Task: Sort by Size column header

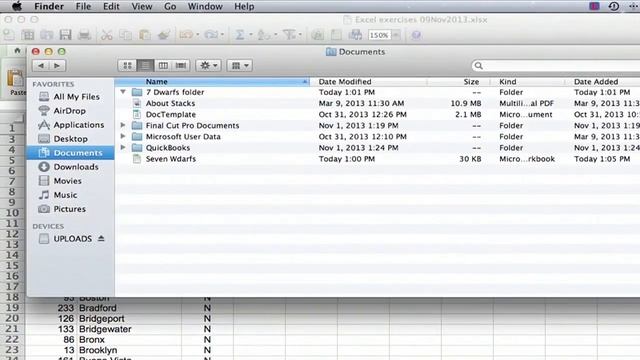Action: point(458,82)
